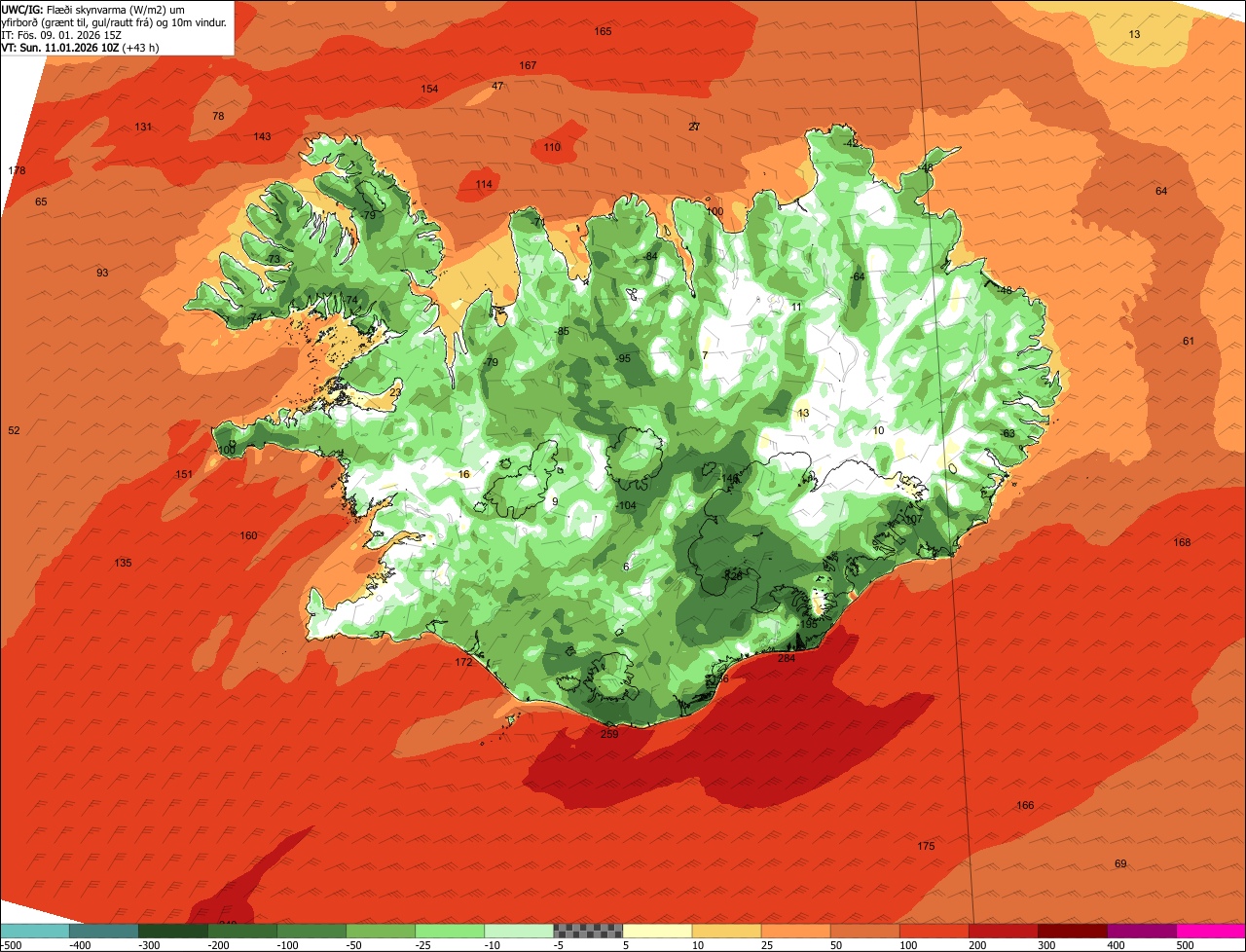The height and width of the screenshot is (952, 1246).
Task: Click the checkered -5 to 5 legend swatch
Action: (588, 931)
